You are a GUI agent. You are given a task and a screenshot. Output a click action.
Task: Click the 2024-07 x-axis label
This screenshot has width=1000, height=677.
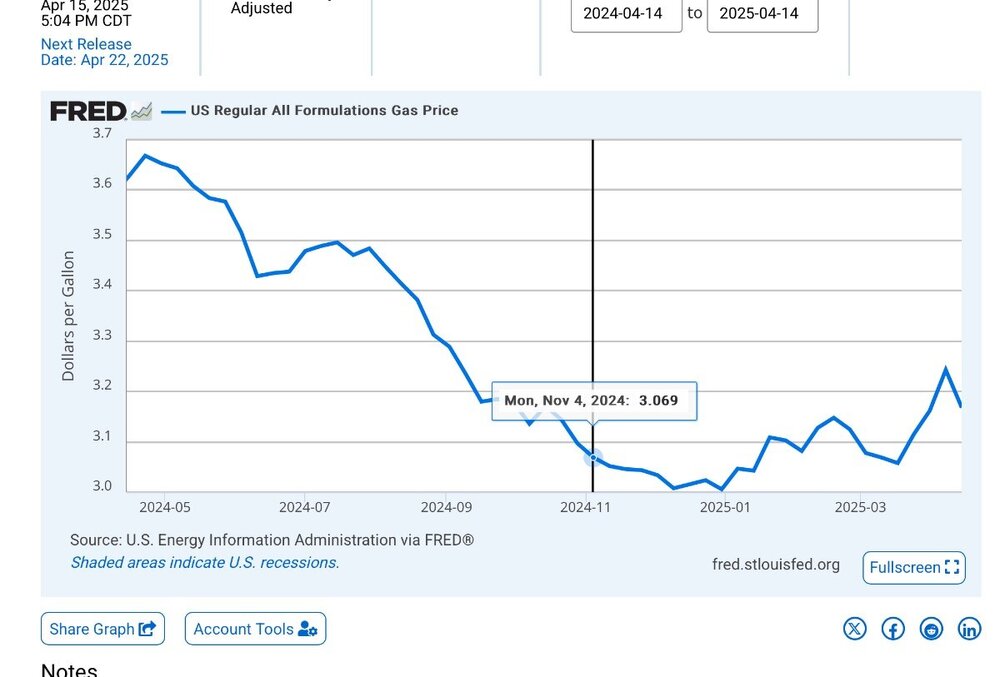coord(304,507)
